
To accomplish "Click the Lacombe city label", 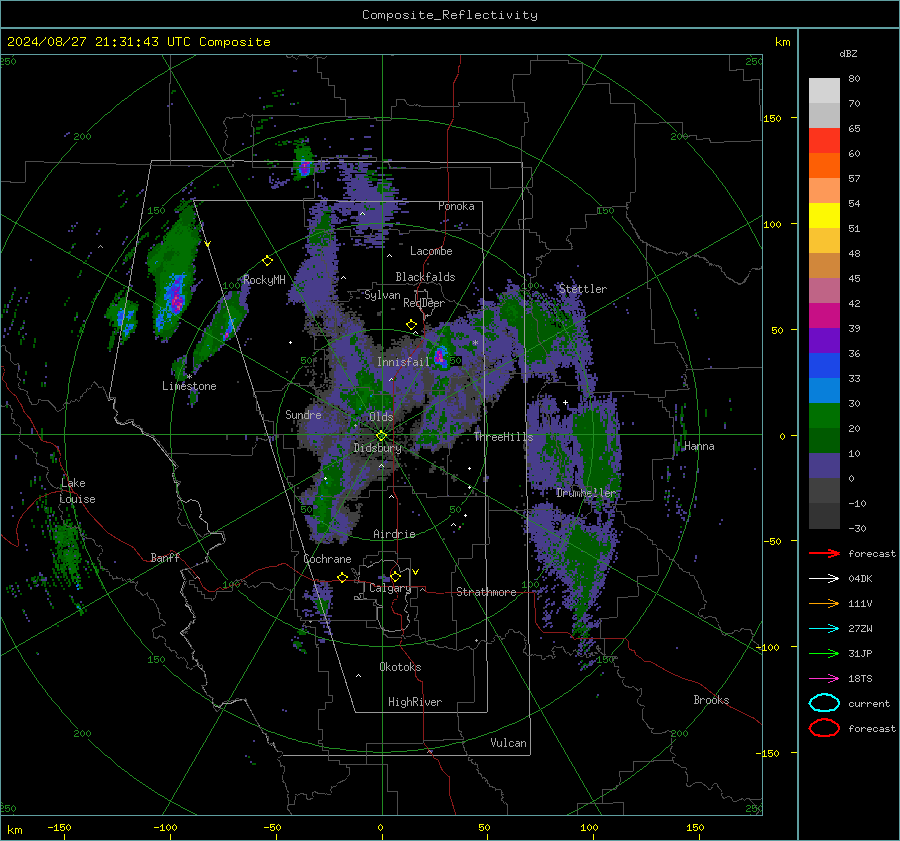I will tap(431, 251).
